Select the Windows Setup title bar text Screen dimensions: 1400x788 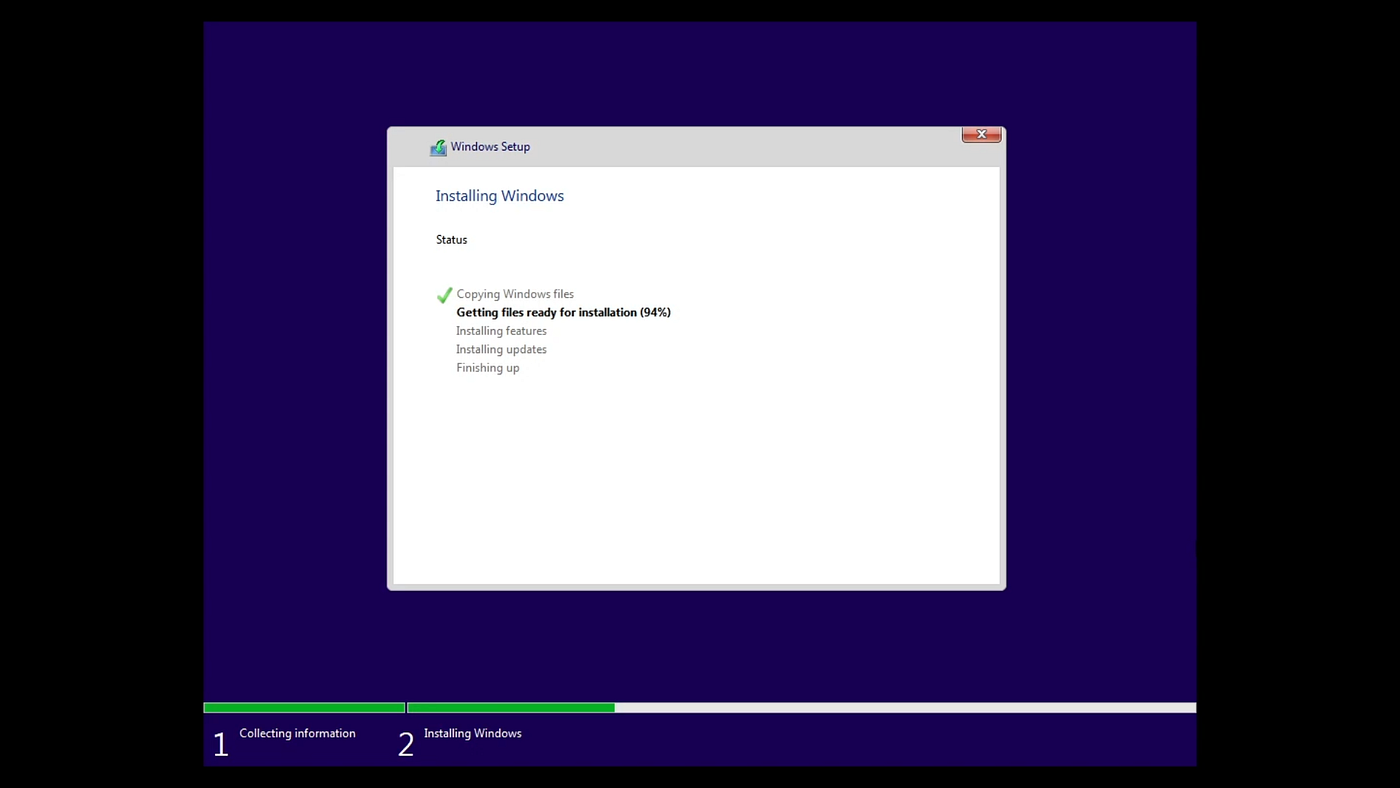490,146
